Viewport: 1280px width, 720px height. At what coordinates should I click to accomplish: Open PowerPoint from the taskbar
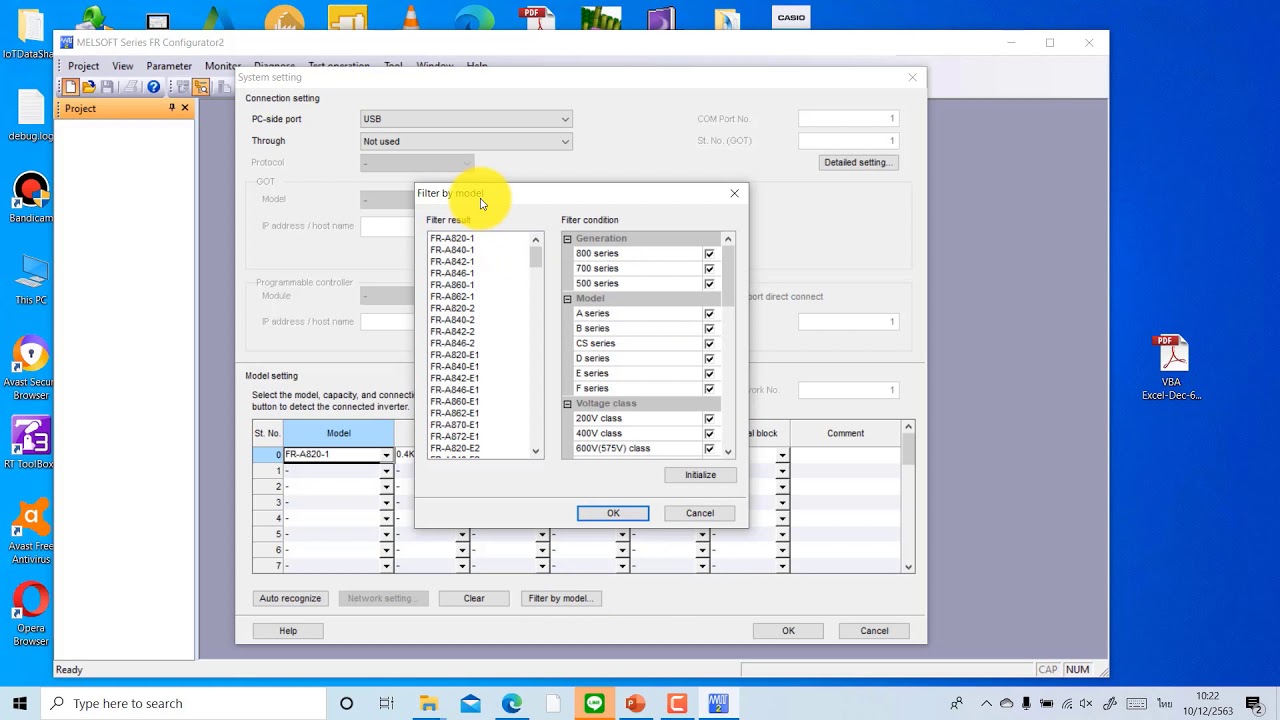pos(636,704)
